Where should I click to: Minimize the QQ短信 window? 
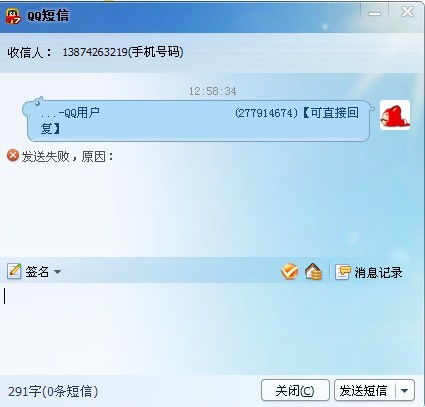[374, 14]
